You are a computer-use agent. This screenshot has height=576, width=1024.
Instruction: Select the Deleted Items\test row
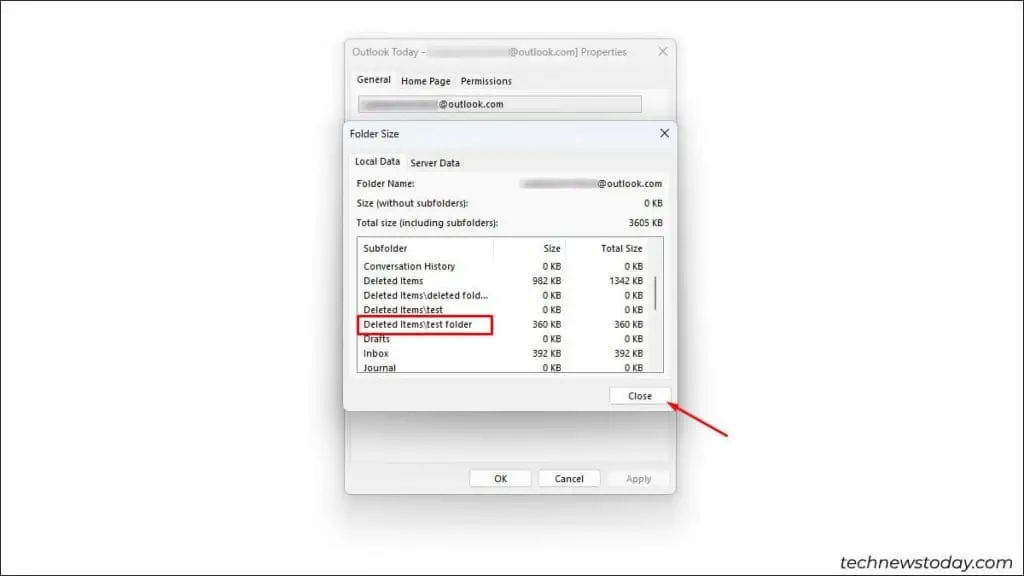tap(404, 310)
